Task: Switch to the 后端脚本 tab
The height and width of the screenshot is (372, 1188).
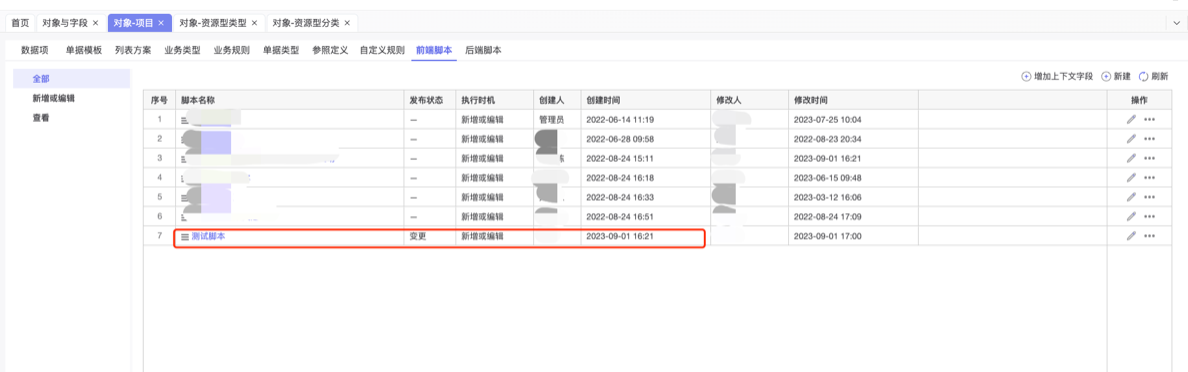Action: [x=483, y=50]
